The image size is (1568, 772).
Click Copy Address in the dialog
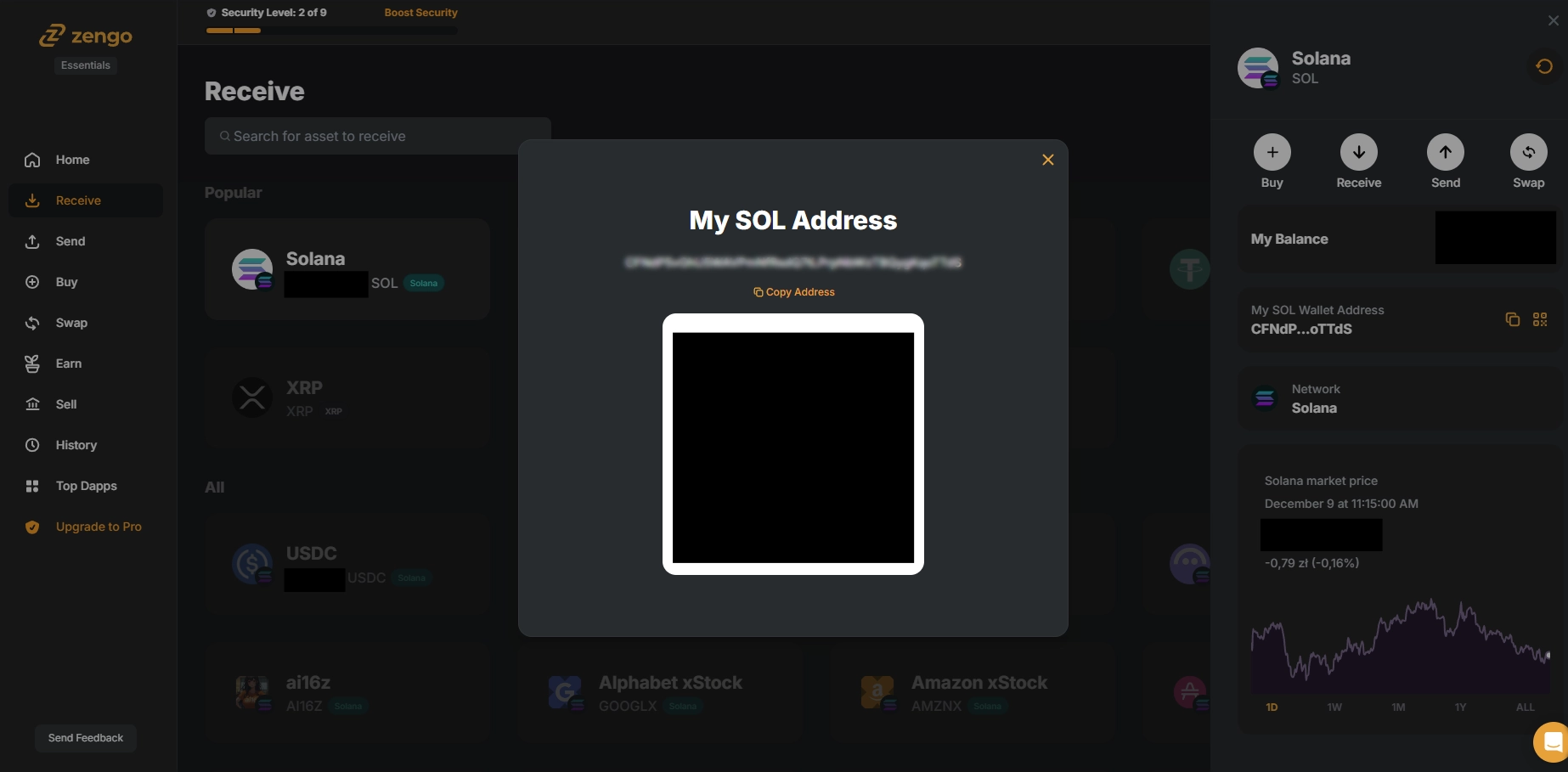[793, 292]
